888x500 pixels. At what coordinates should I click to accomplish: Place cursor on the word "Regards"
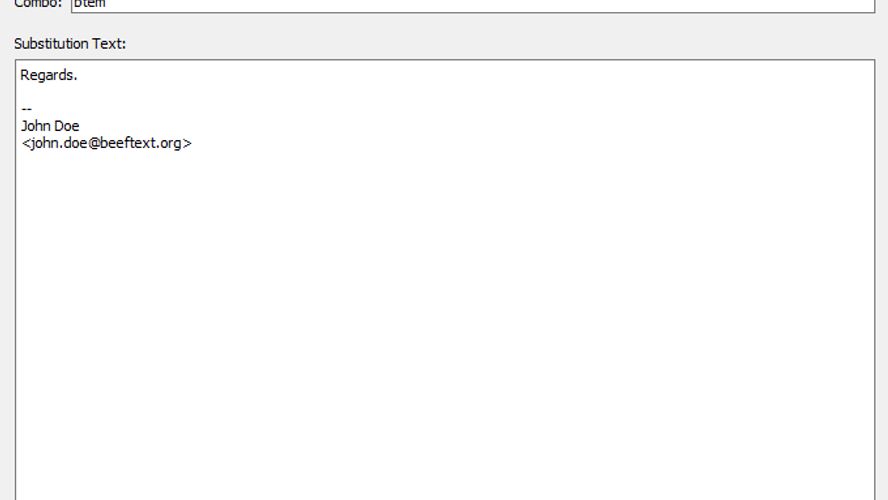pyautogui.click(x=47, y=75)
